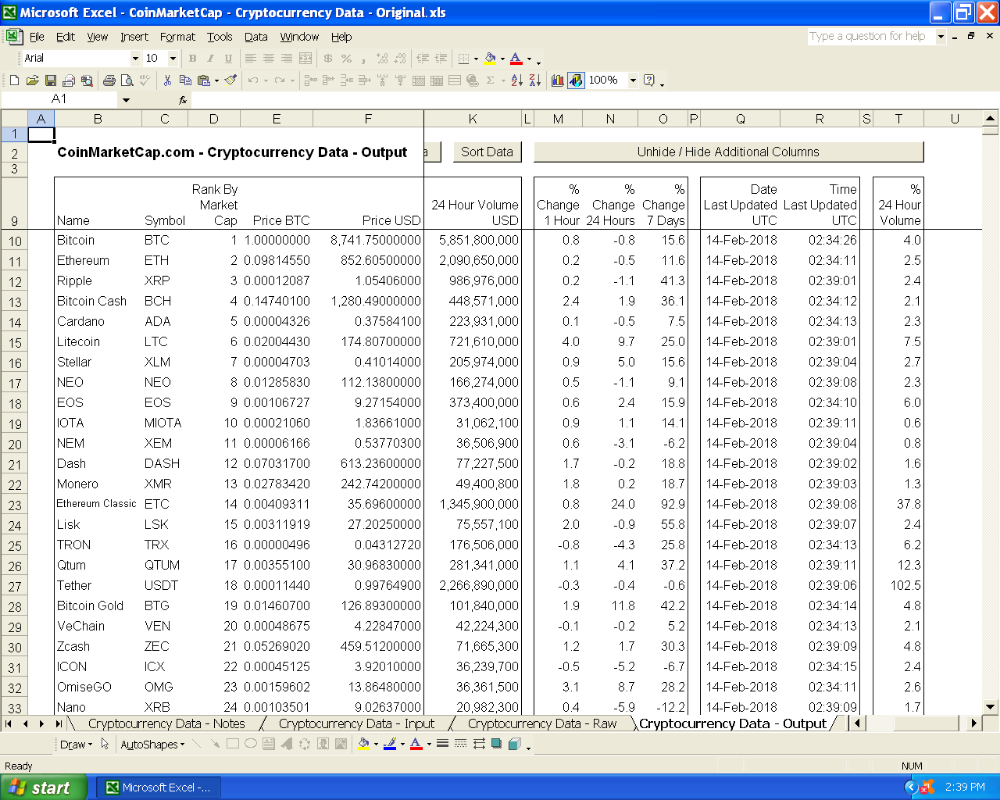Create a new blank workbook
The width and height of the screenshot is (1000, 800).
pos(14,80)
